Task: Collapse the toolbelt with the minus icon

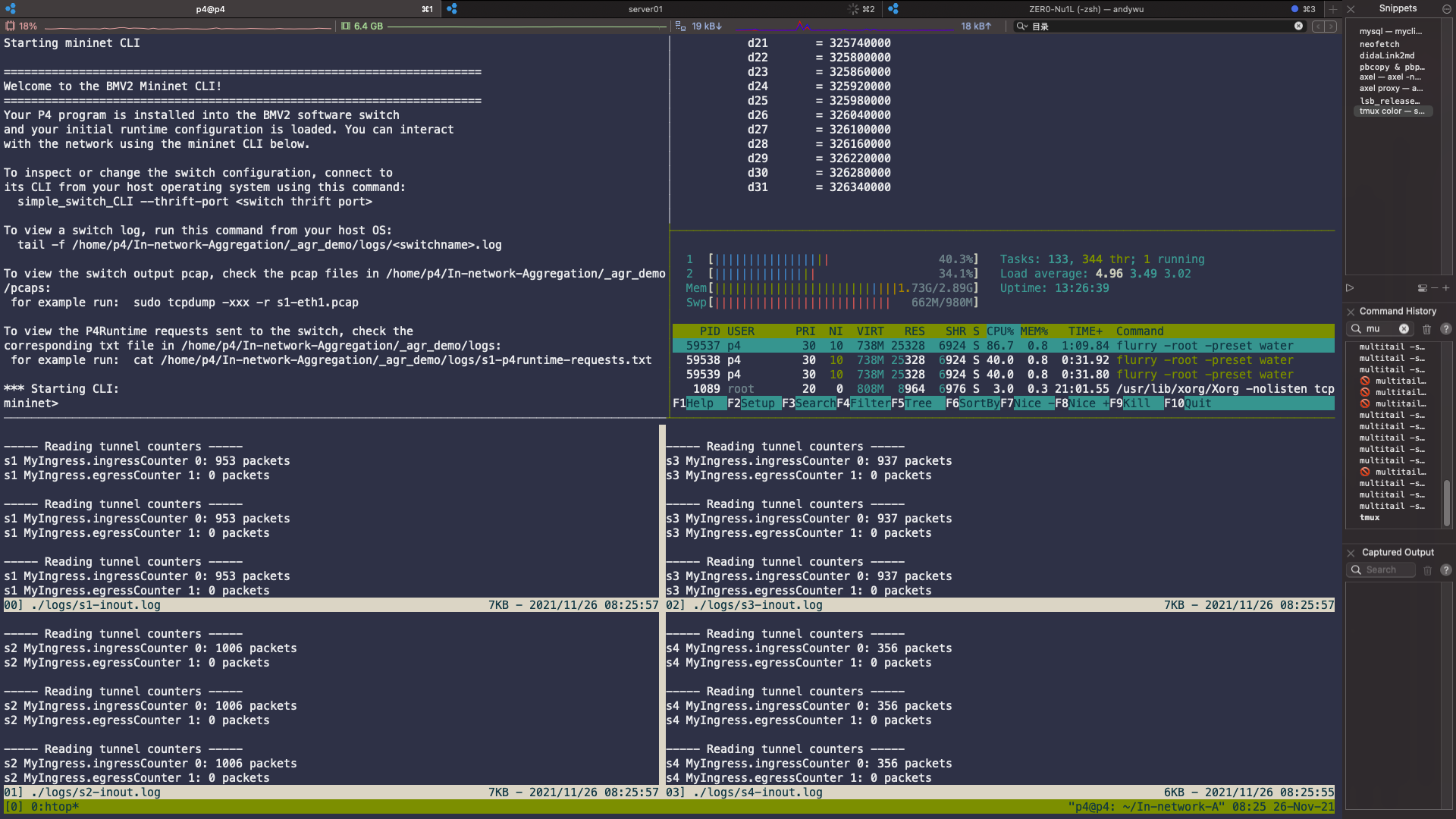Action: click(x=1435, y=287)
